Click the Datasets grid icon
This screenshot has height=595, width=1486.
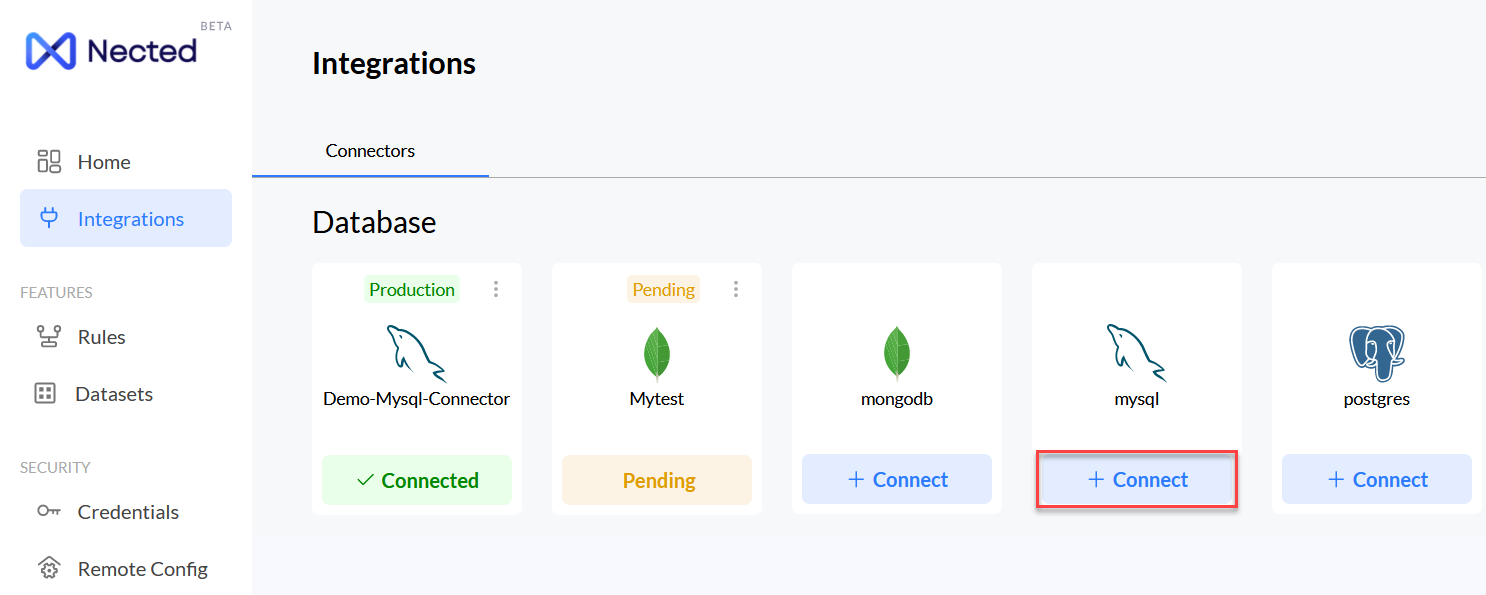45,393
